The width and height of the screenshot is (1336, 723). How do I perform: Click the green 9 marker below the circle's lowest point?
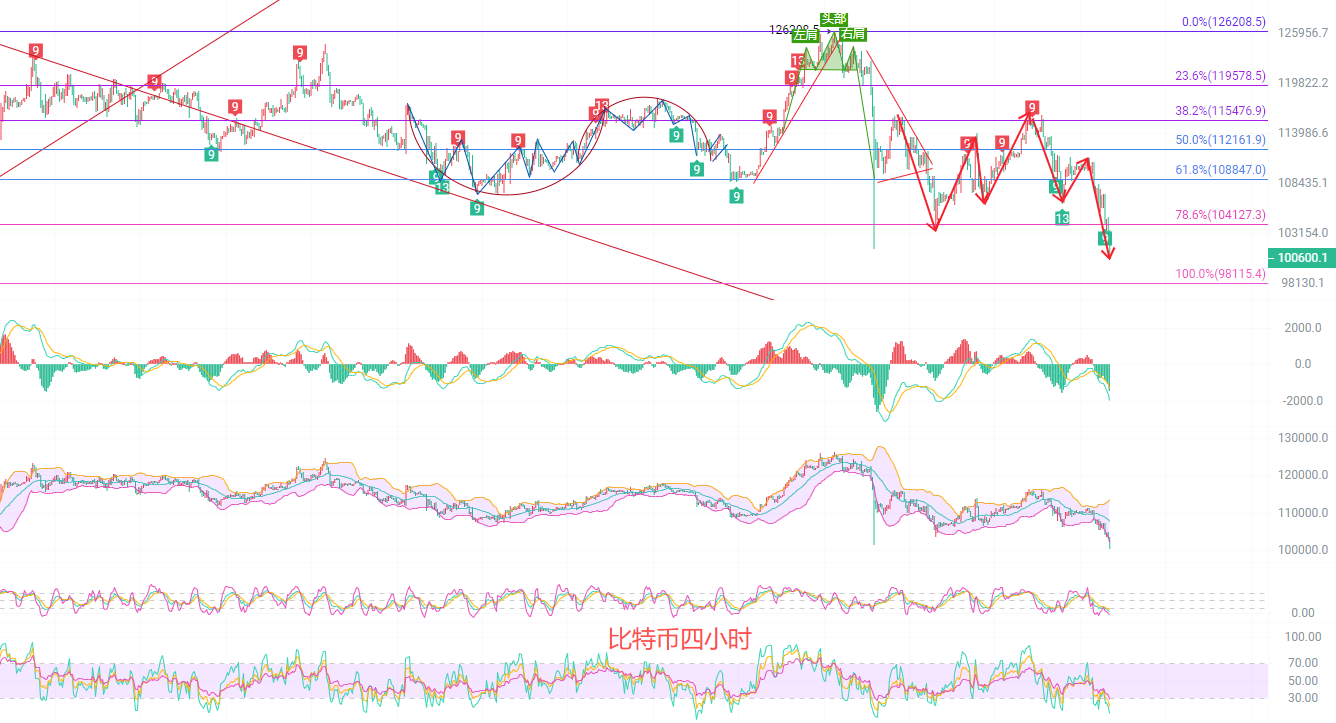pos(477,208)
